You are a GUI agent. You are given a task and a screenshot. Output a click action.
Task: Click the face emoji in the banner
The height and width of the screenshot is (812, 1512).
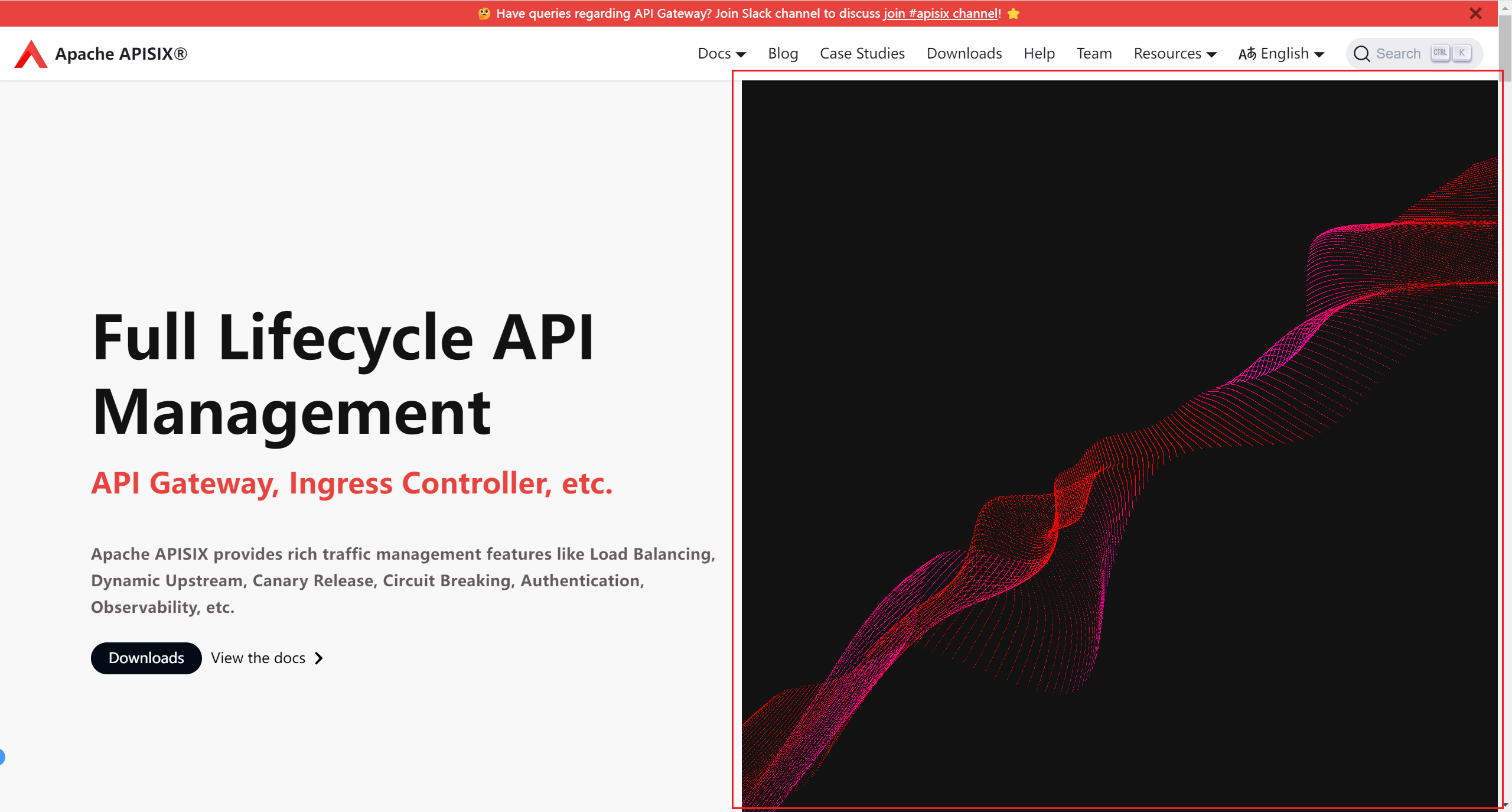point(484,14)
